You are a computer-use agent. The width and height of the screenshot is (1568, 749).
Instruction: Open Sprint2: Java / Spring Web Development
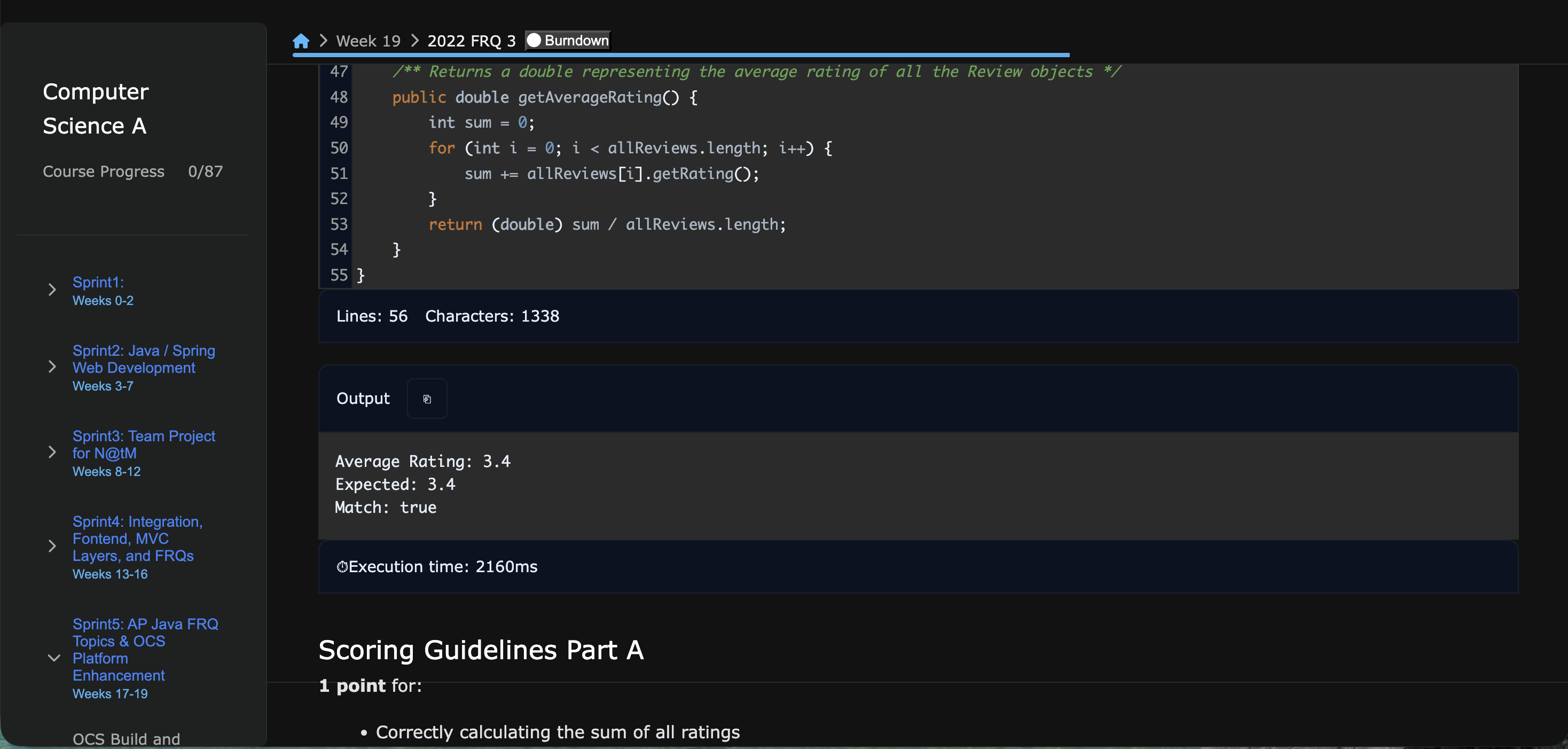(143, 360)
